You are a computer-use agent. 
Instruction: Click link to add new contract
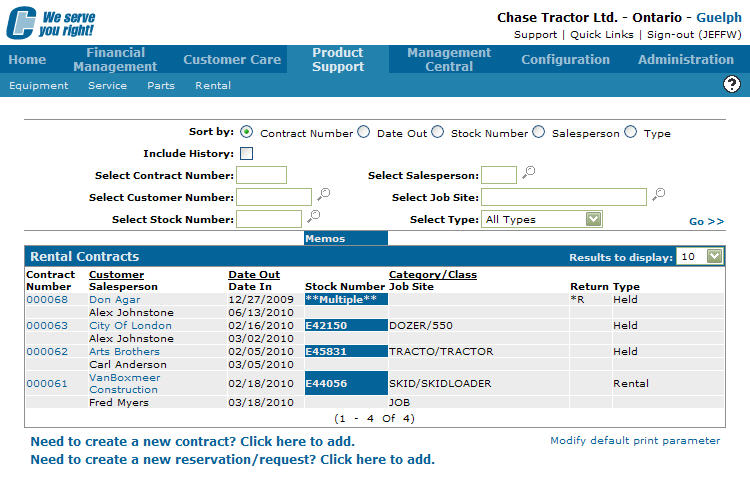[x=193, y=441]
